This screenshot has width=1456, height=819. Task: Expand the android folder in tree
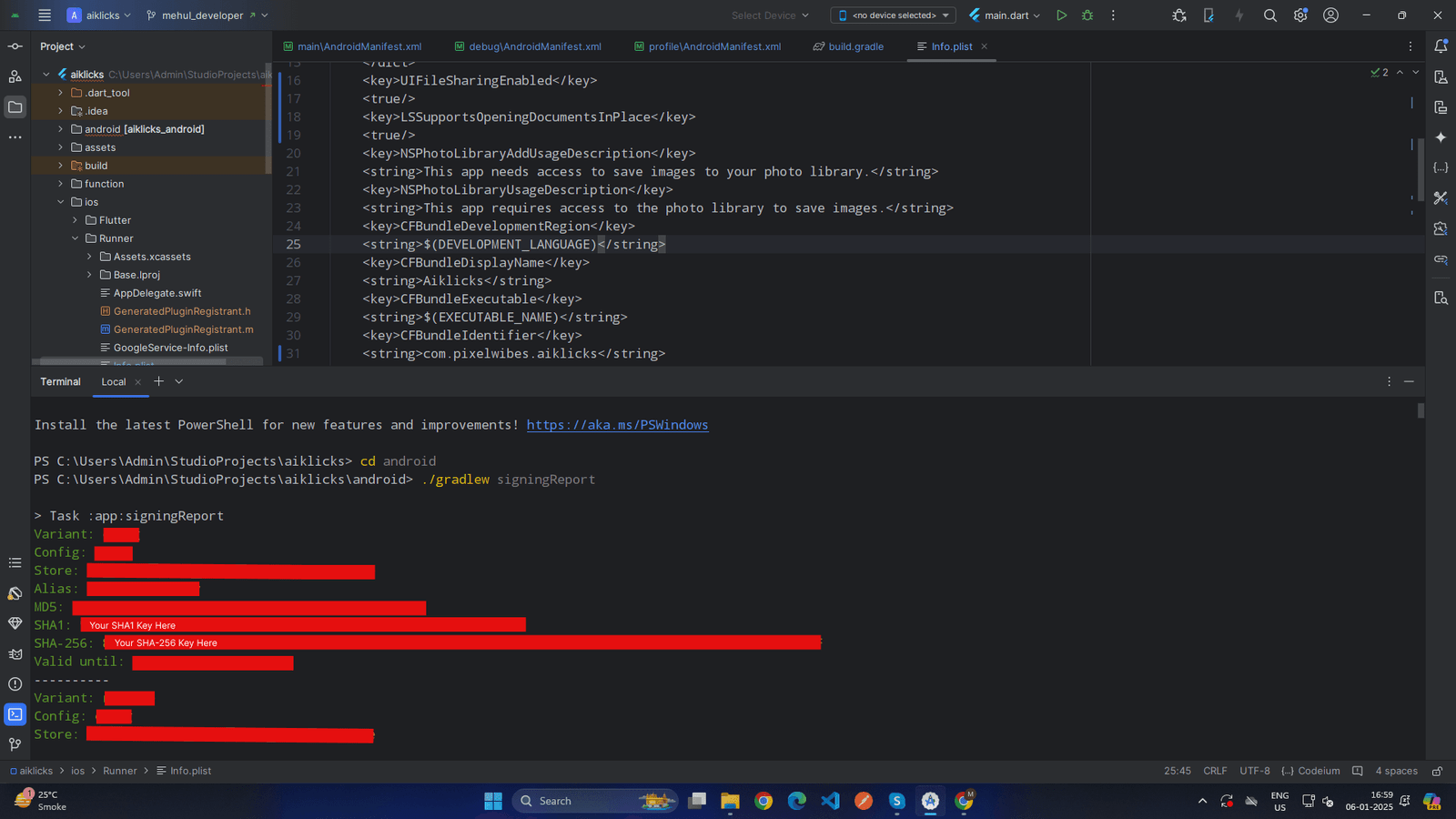point(61,129)
